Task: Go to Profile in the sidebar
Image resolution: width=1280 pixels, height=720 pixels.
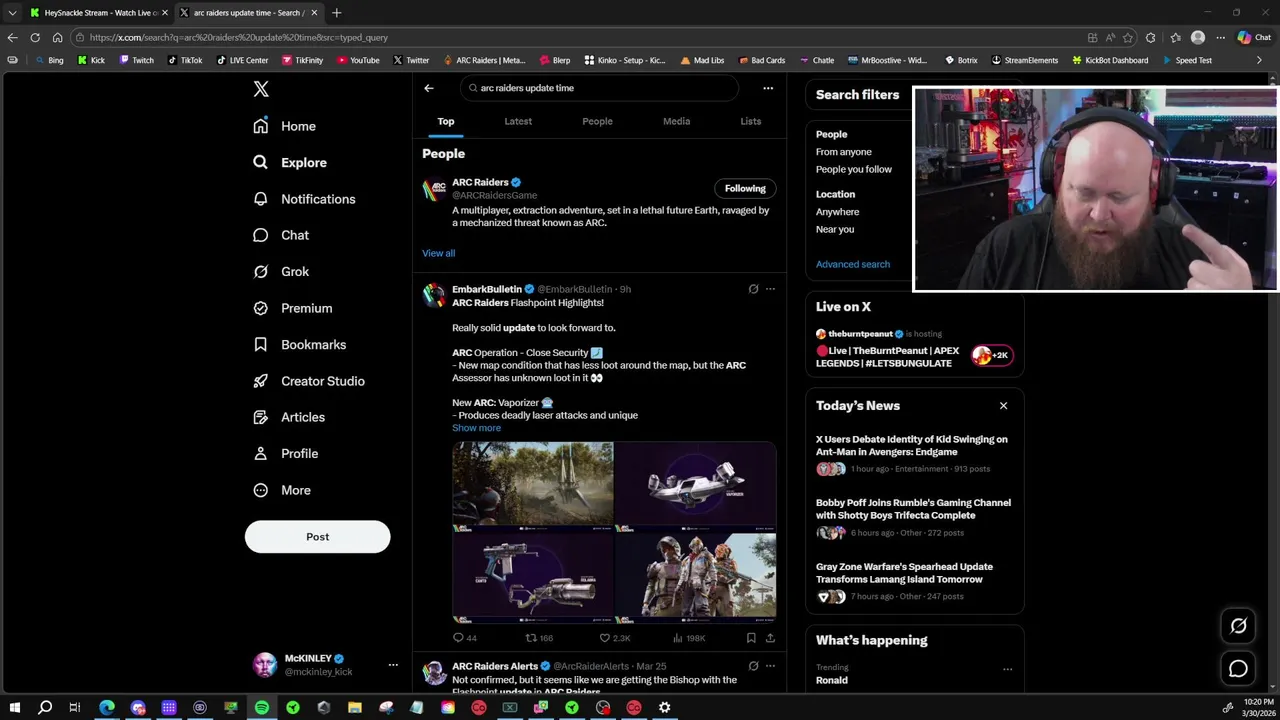Action: point(286,453)
